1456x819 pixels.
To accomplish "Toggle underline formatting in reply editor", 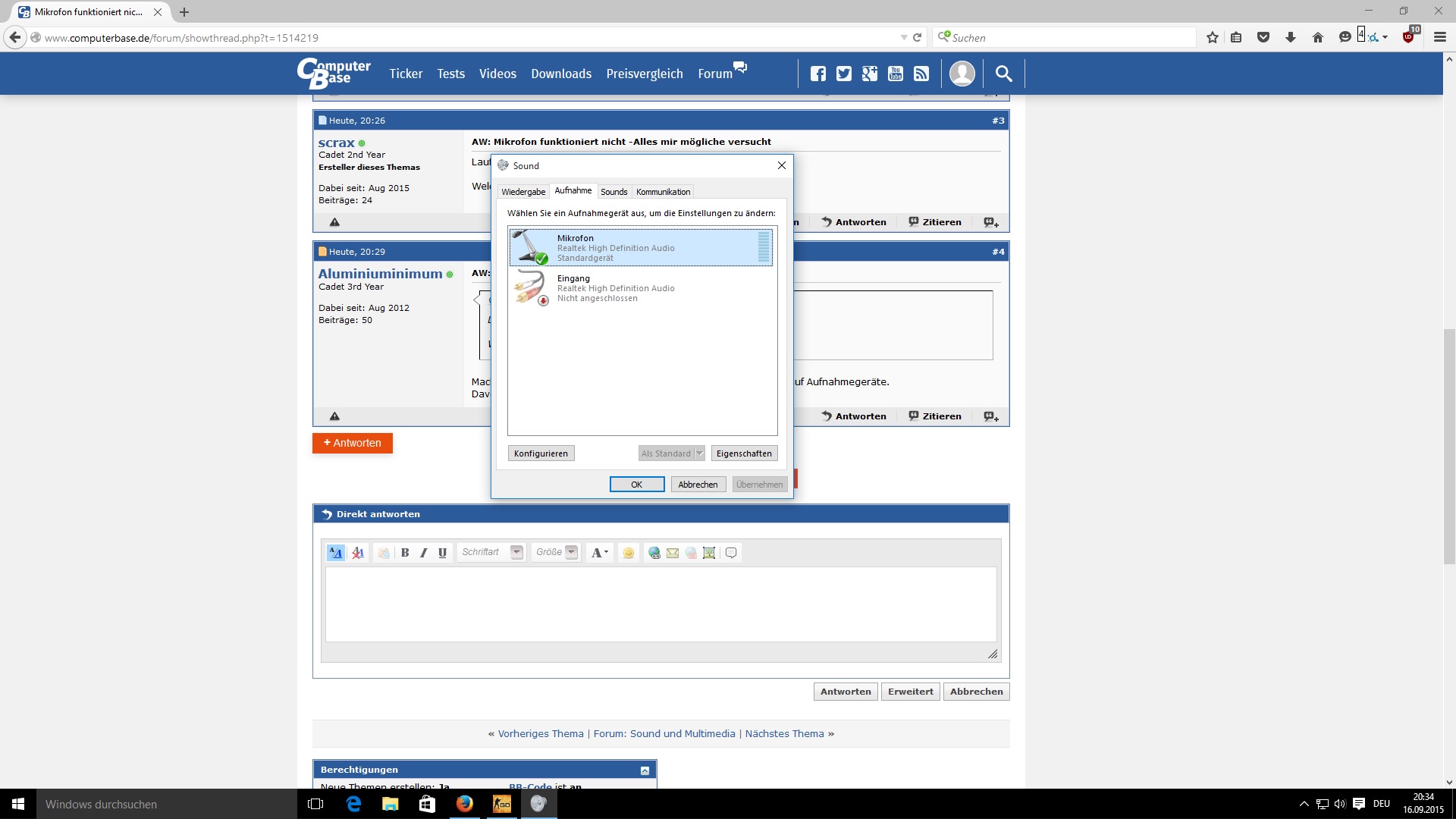I will (443, 553).
